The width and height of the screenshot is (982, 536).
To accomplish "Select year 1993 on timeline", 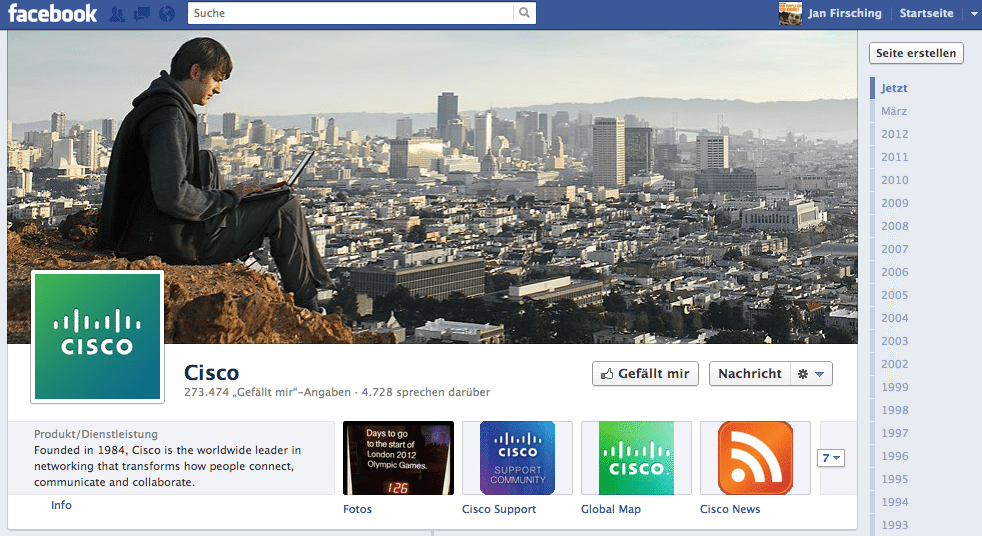I will coord(894,525).
